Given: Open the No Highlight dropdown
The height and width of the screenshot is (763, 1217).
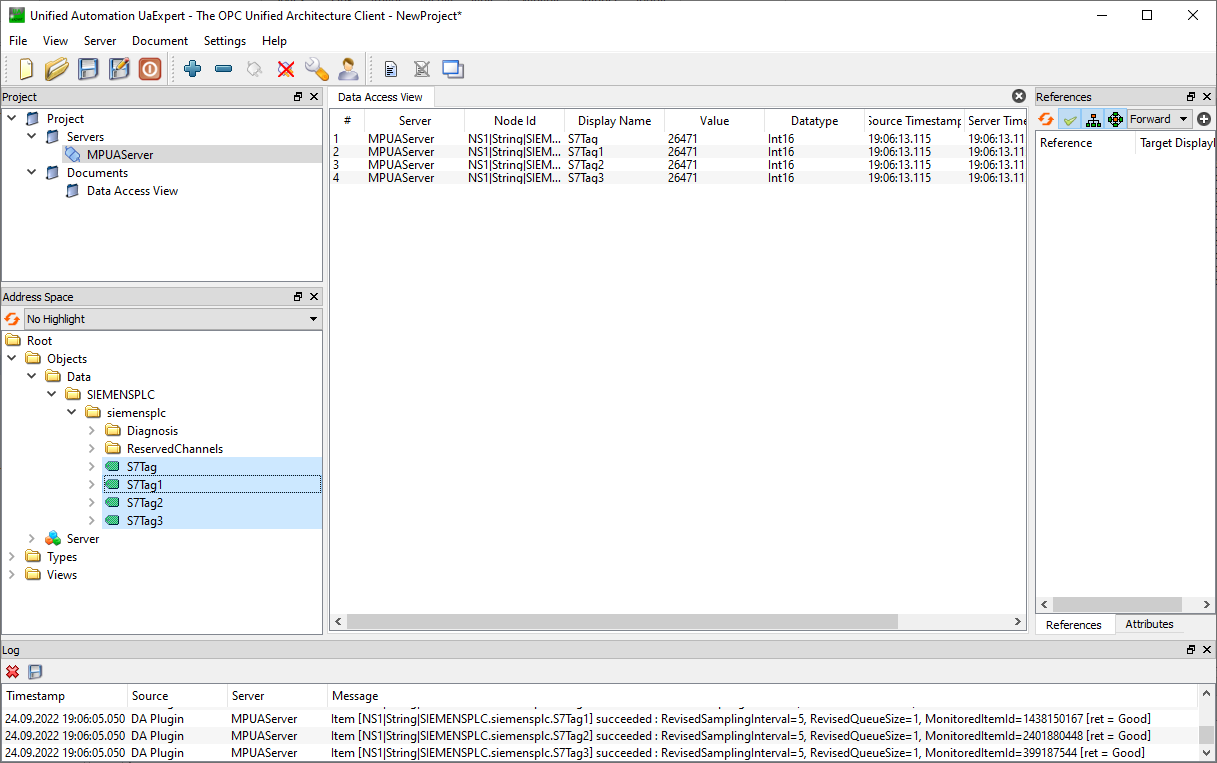Looking at the screenshot, I should pos(173,319).
